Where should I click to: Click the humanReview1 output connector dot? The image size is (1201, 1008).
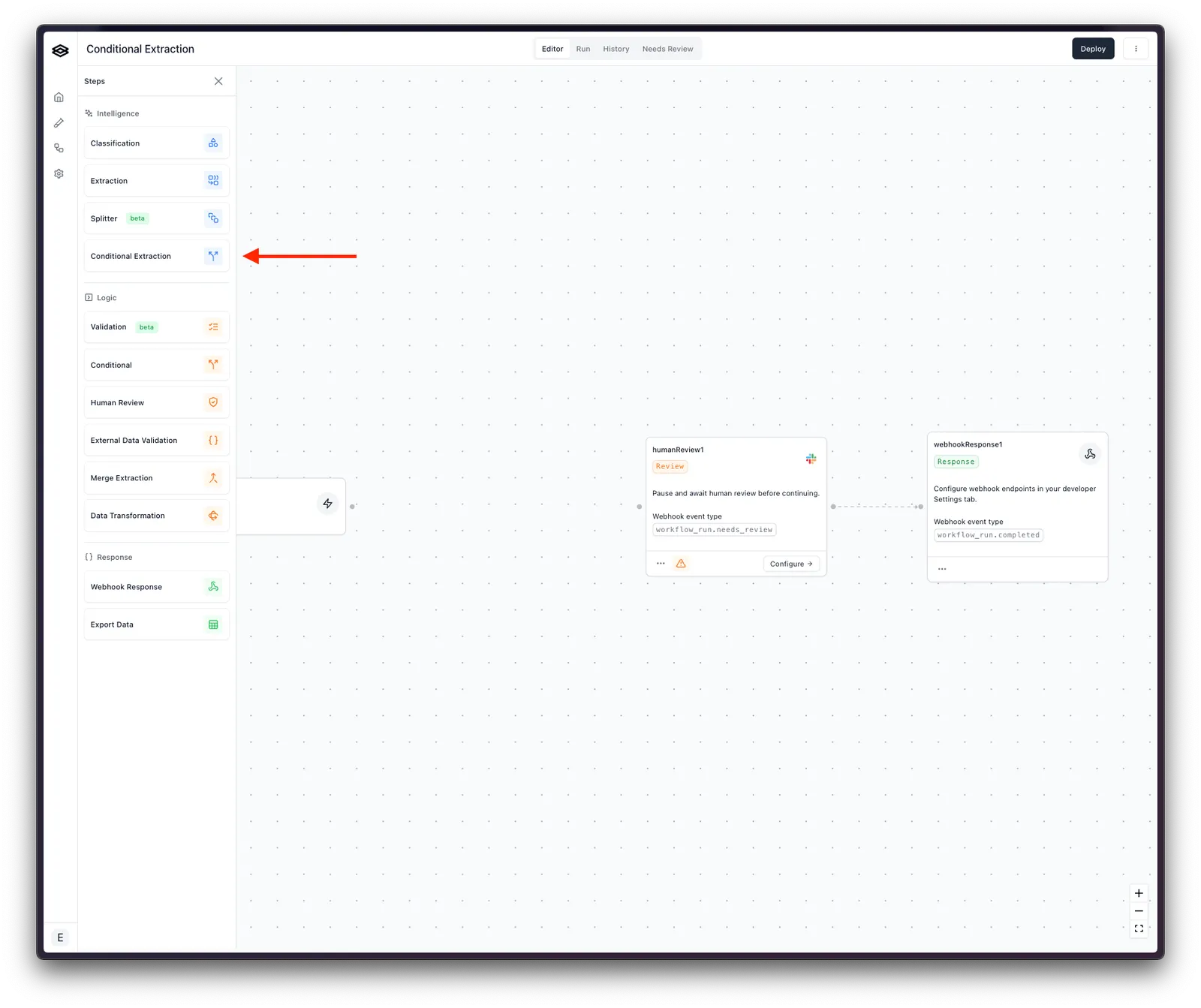pyautogui.click(x=833, y=507)
